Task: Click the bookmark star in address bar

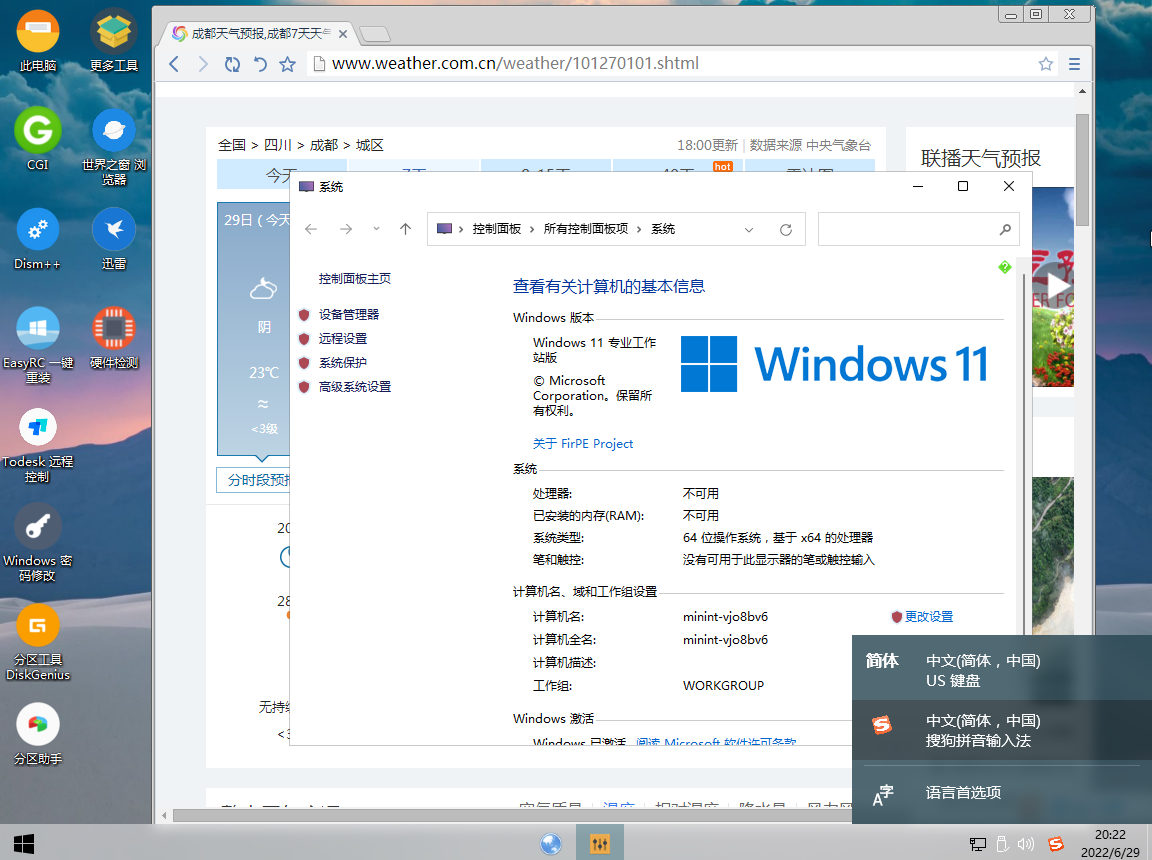Action: click(1045, 64)
